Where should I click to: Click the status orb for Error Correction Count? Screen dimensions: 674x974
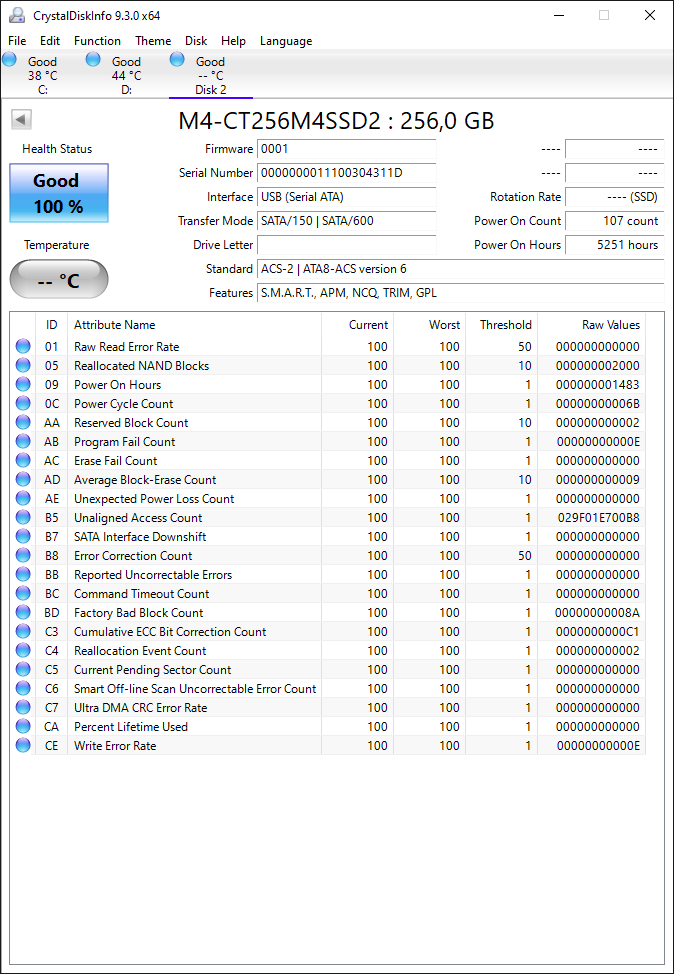[x=23, y=555]
